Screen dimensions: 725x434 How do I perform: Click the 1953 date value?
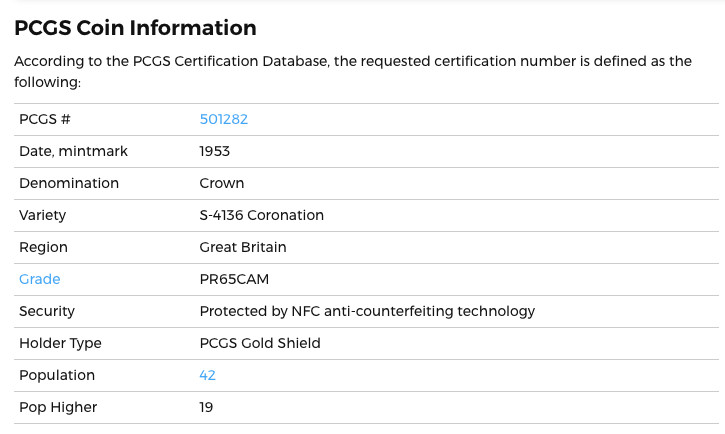215,151
